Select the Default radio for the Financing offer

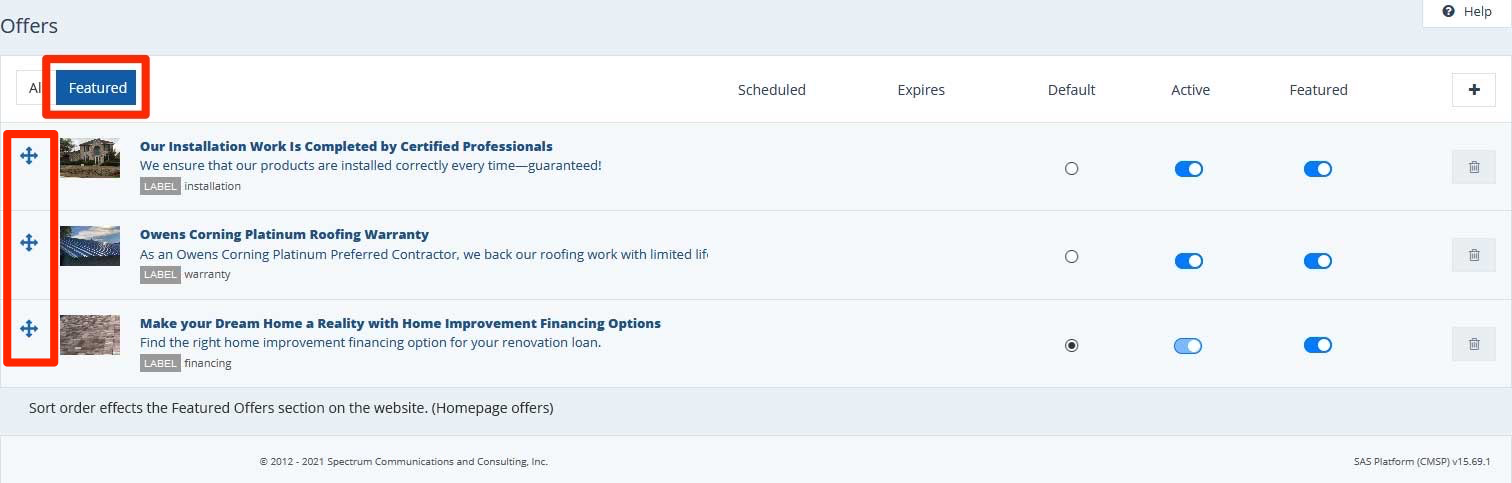pos(1072,345)
